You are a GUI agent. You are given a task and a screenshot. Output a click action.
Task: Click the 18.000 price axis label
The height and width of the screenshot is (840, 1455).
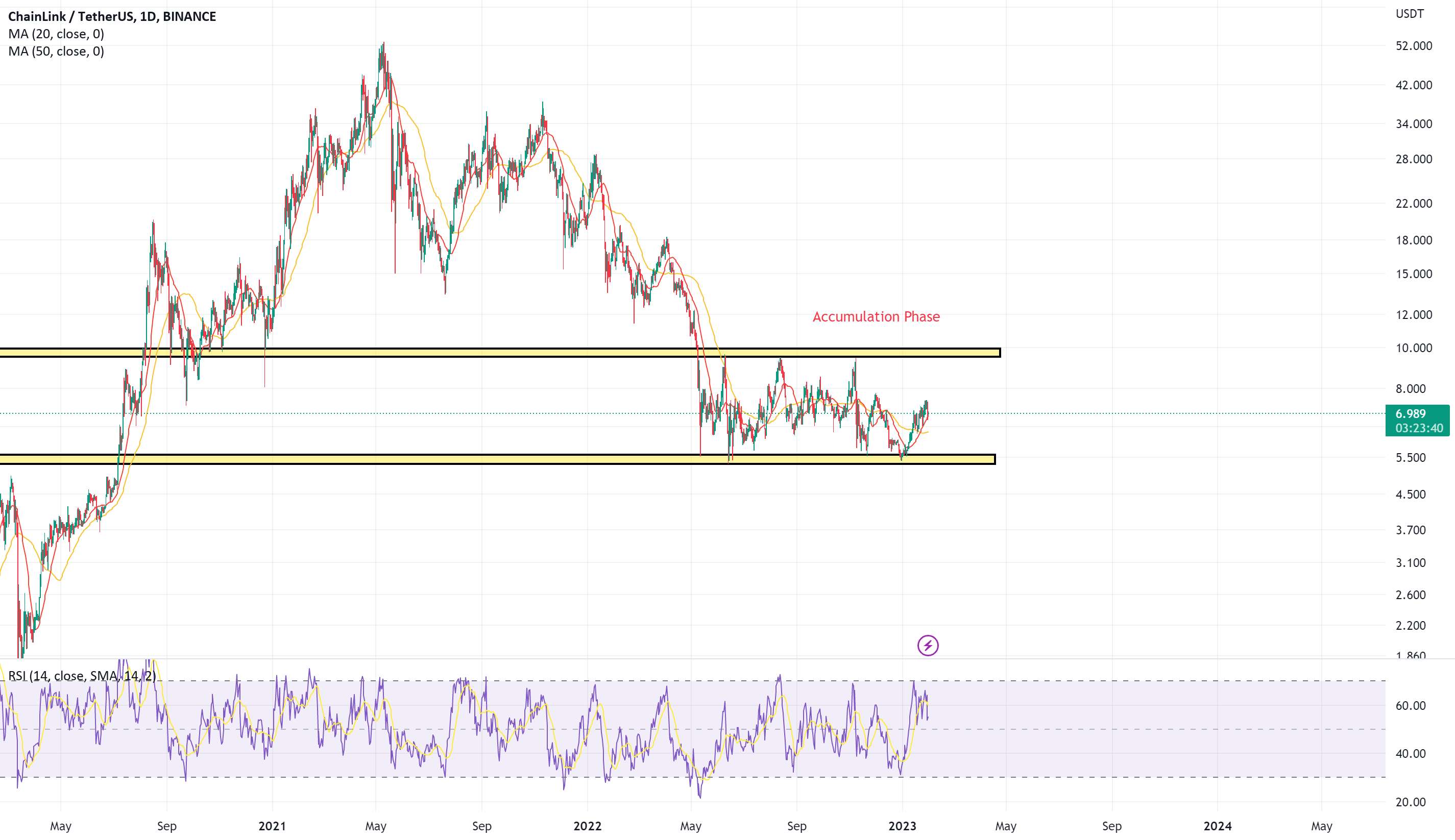[1414, 240]
